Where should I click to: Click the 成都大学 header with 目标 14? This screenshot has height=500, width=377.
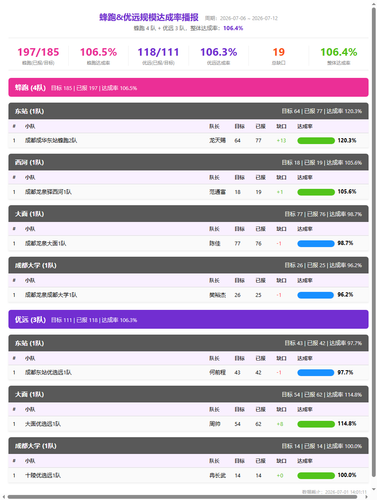point(188,446)
